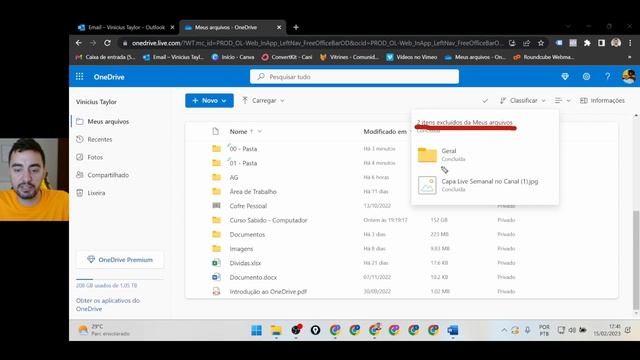Bookmark this page with star icon
Screen dimensions: 640x360
[x=541, y=43]
